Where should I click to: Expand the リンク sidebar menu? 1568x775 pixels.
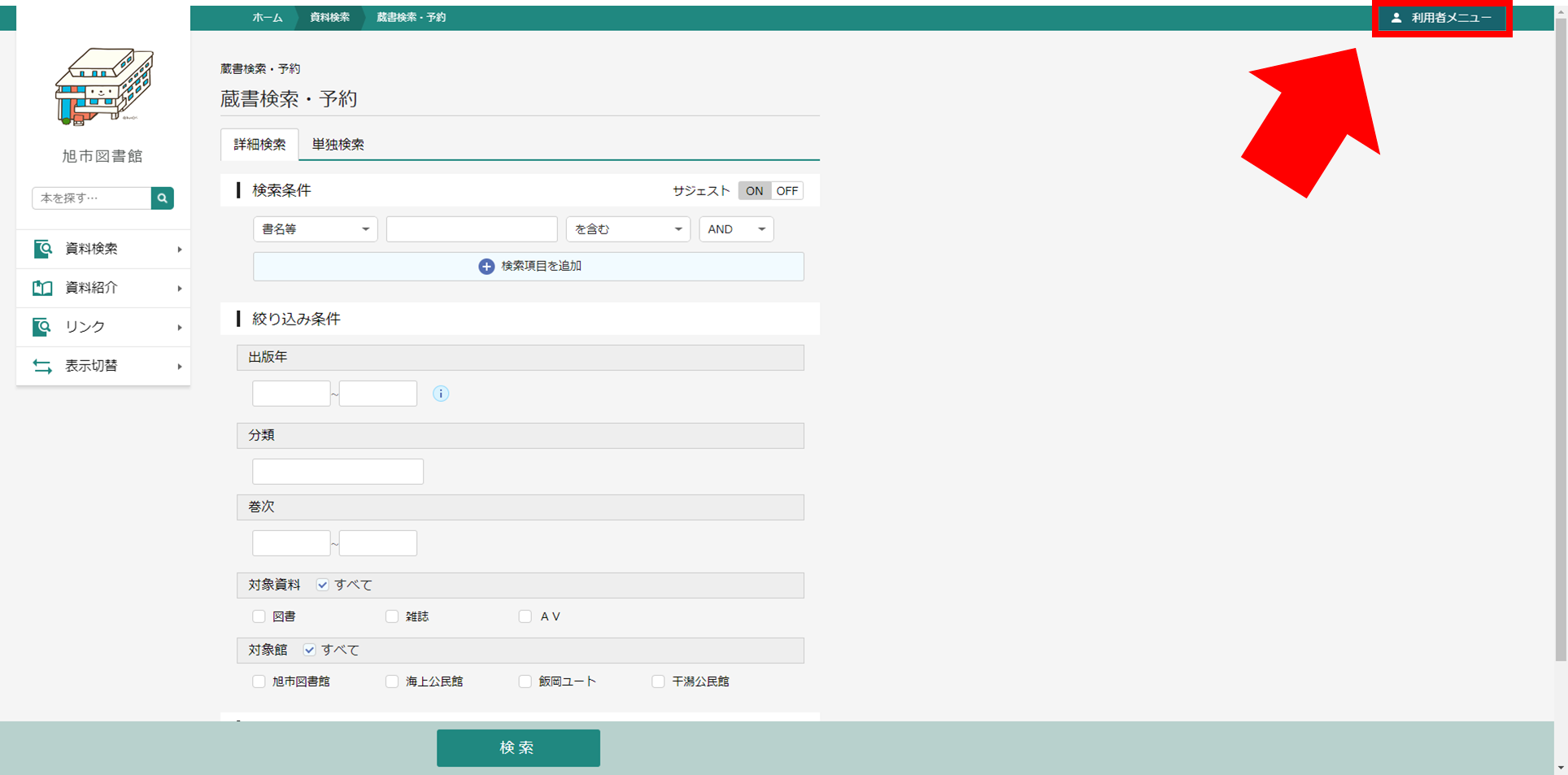(103, 327)
